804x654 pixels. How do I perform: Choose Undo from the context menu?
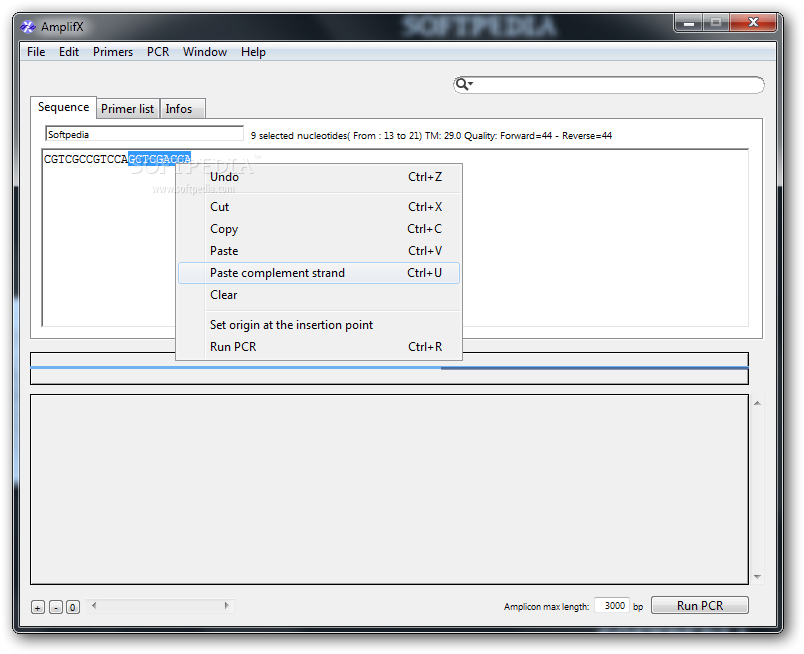(x=318, y=177)
